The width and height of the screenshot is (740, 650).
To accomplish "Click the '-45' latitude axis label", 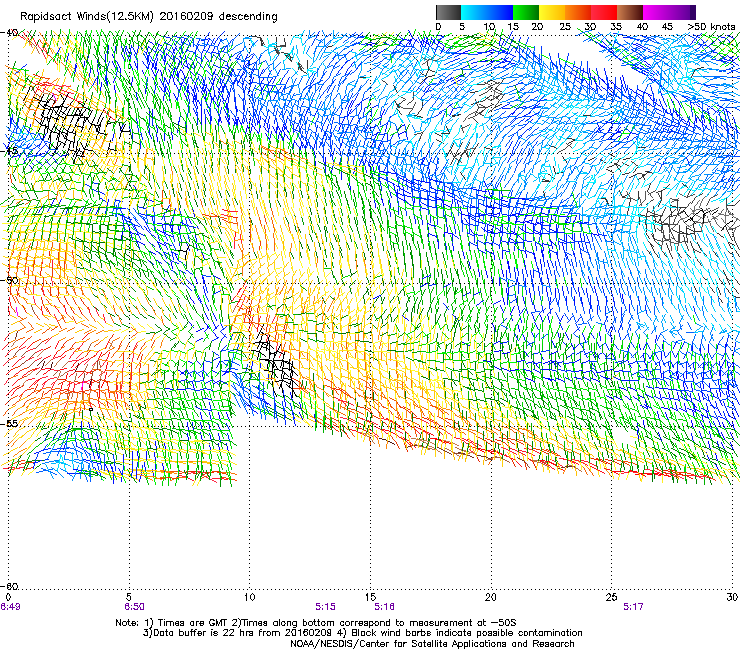I will click(10, 152).
